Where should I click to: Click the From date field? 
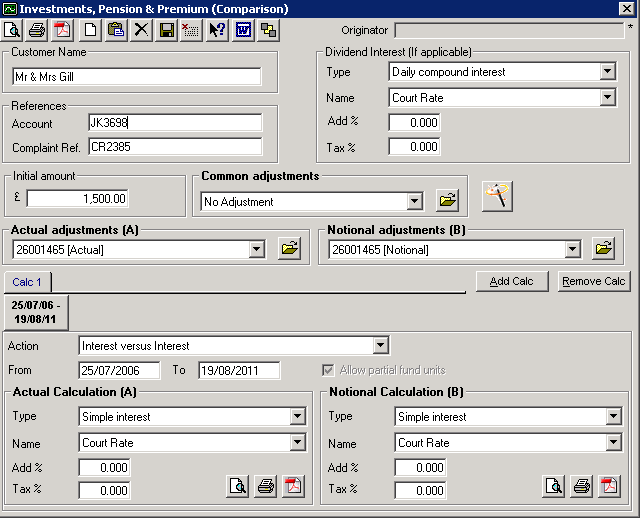pos(119,370)
